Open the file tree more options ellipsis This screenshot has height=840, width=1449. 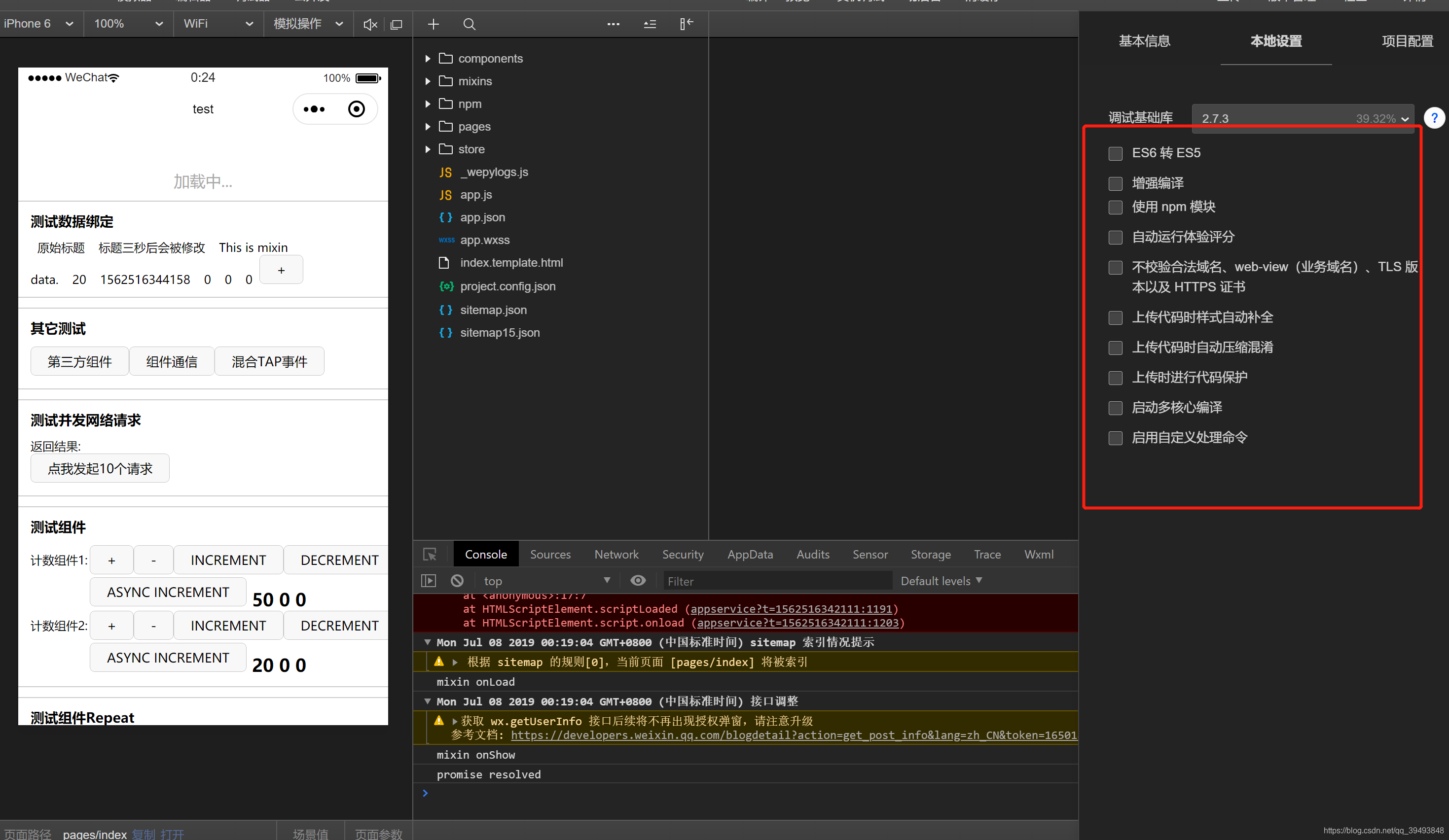pos(614,24)
